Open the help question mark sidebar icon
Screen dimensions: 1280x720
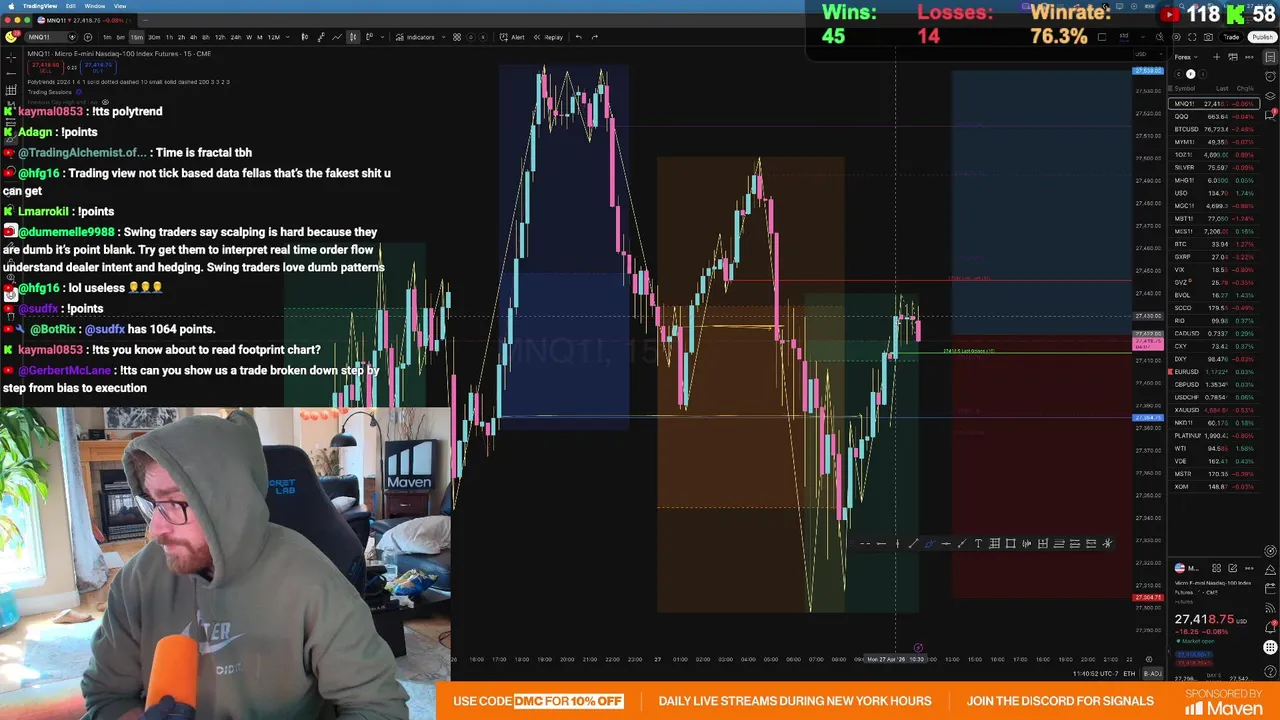click(x=1270, y=672)
